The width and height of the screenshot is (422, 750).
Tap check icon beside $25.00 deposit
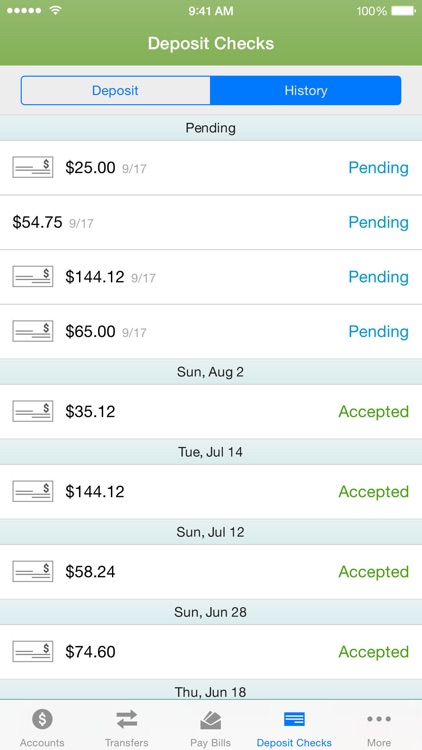point(33,167)
